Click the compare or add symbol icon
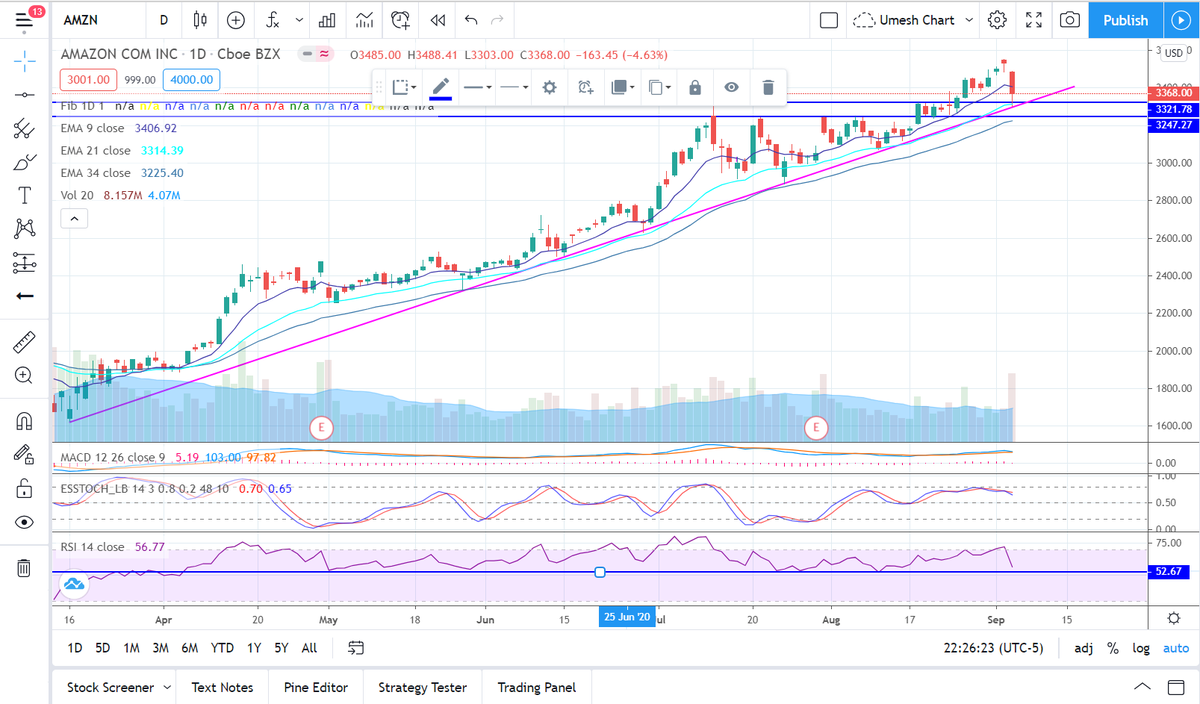1200x704 pixels. [235, 20]
